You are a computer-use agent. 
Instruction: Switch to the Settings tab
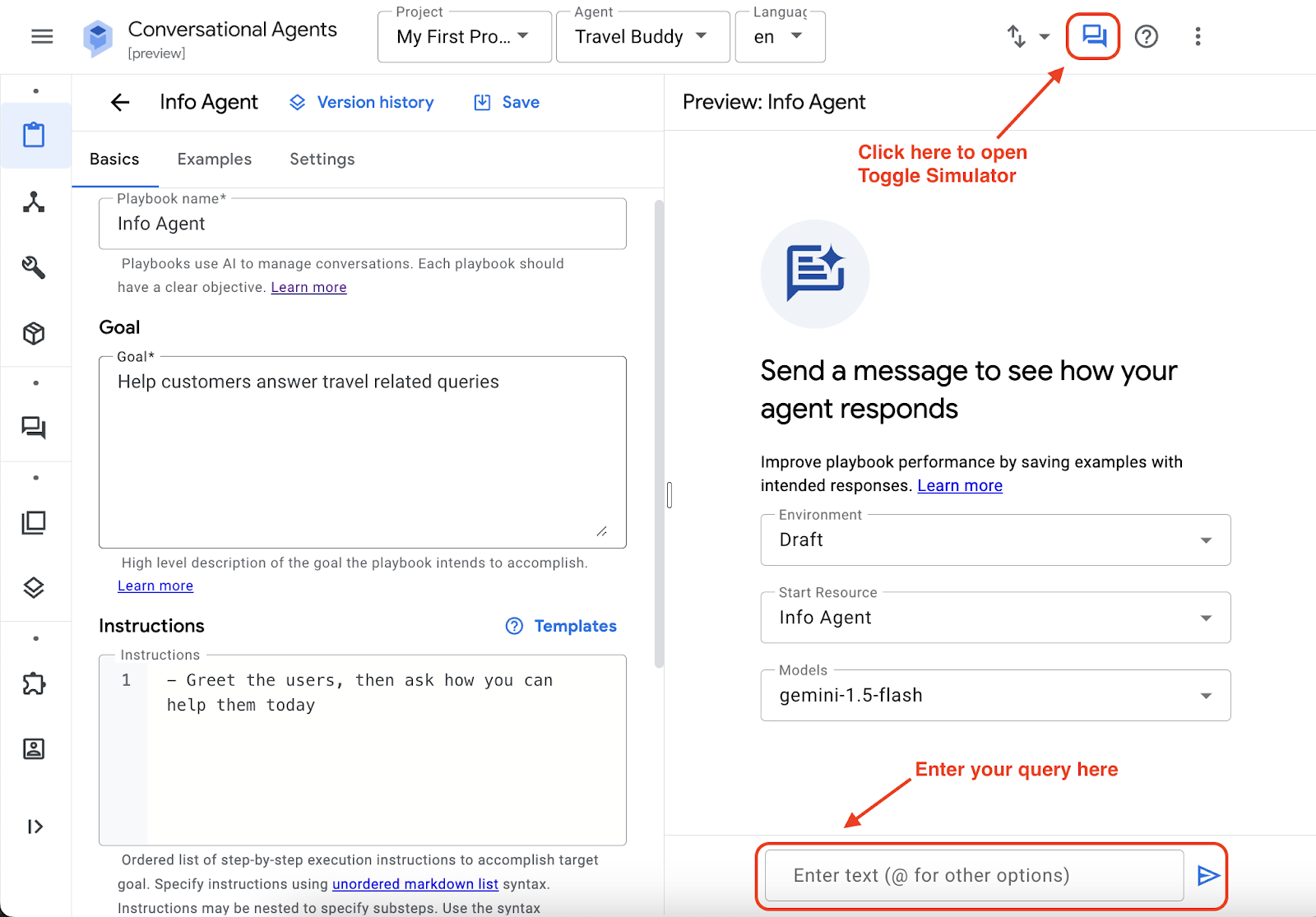(322, 159)
